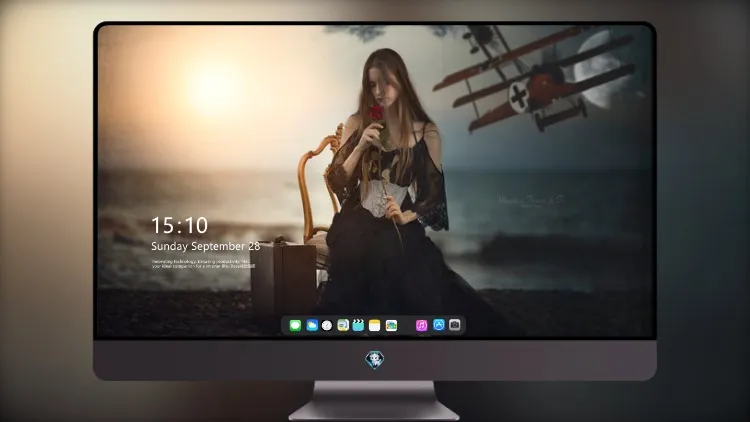Launch the pink Music app in dock
This screenshot has width=750, height=422.
coord(421,325)
